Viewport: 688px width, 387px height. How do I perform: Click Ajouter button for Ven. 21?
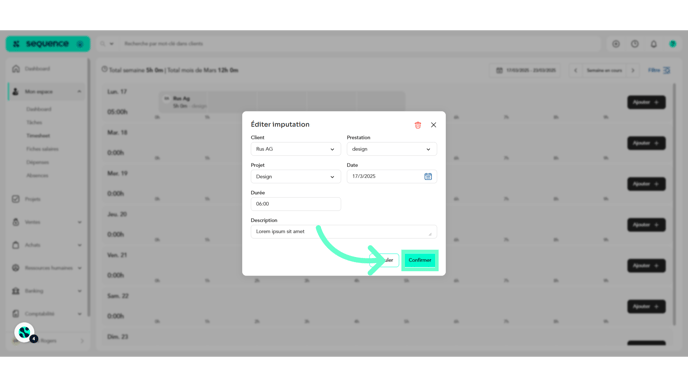(646, 265)
